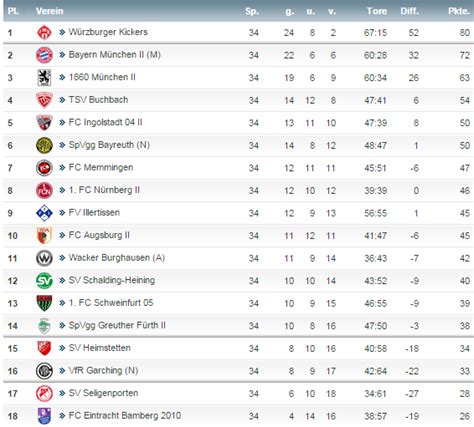Click the arrow before SV Heimstetten
This screenshot has height=427, width=474.
click(x=62, y=348)
